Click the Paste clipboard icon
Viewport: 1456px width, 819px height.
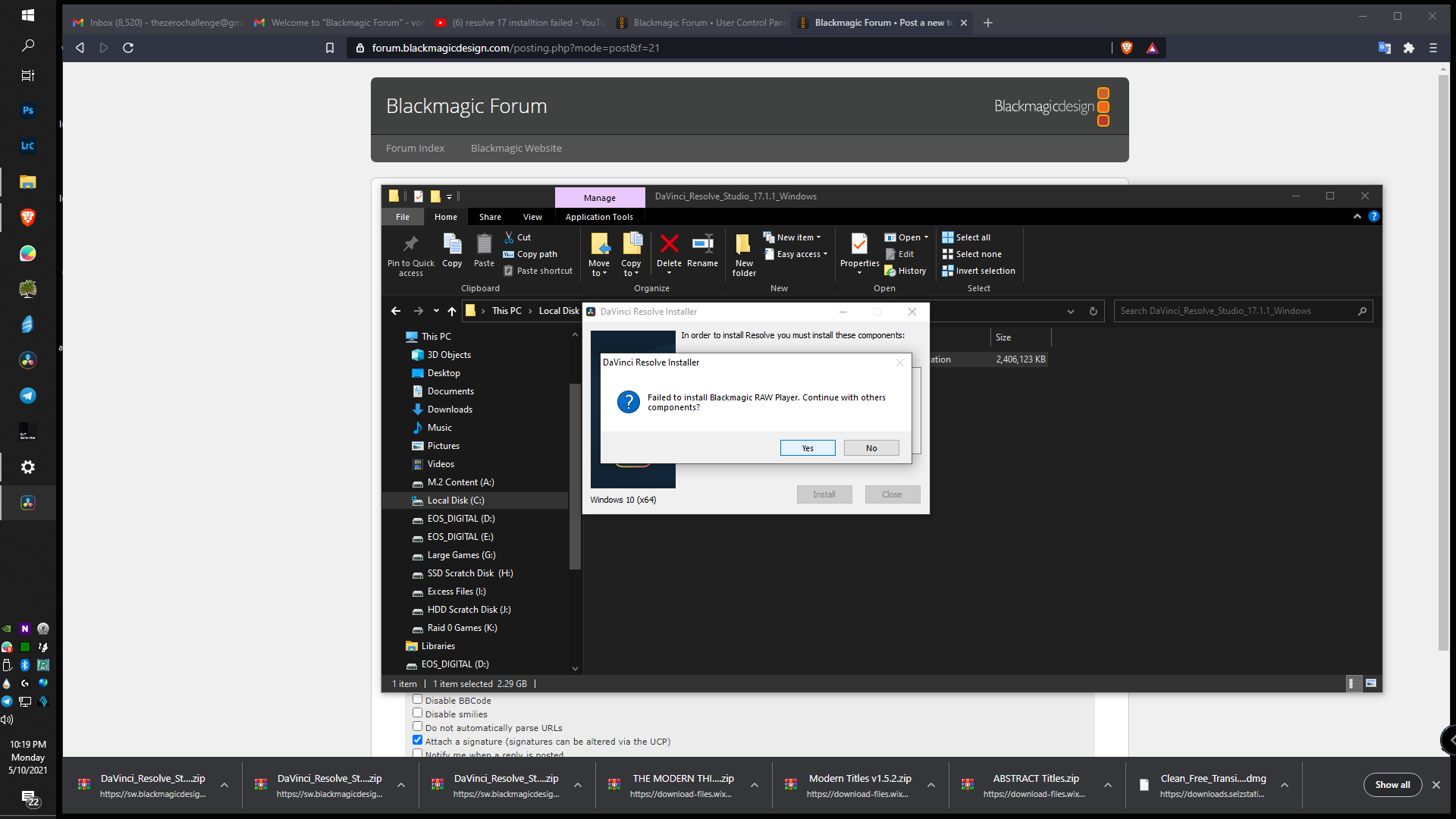tap(484, 244)
